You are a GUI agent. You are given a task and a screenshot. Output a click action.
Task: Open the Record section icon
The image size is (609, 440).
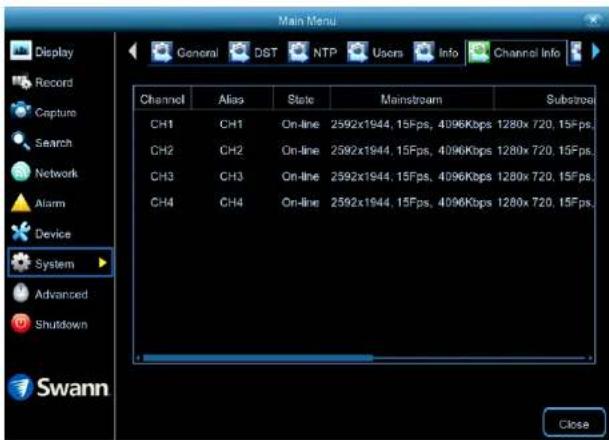click(21, 82)
